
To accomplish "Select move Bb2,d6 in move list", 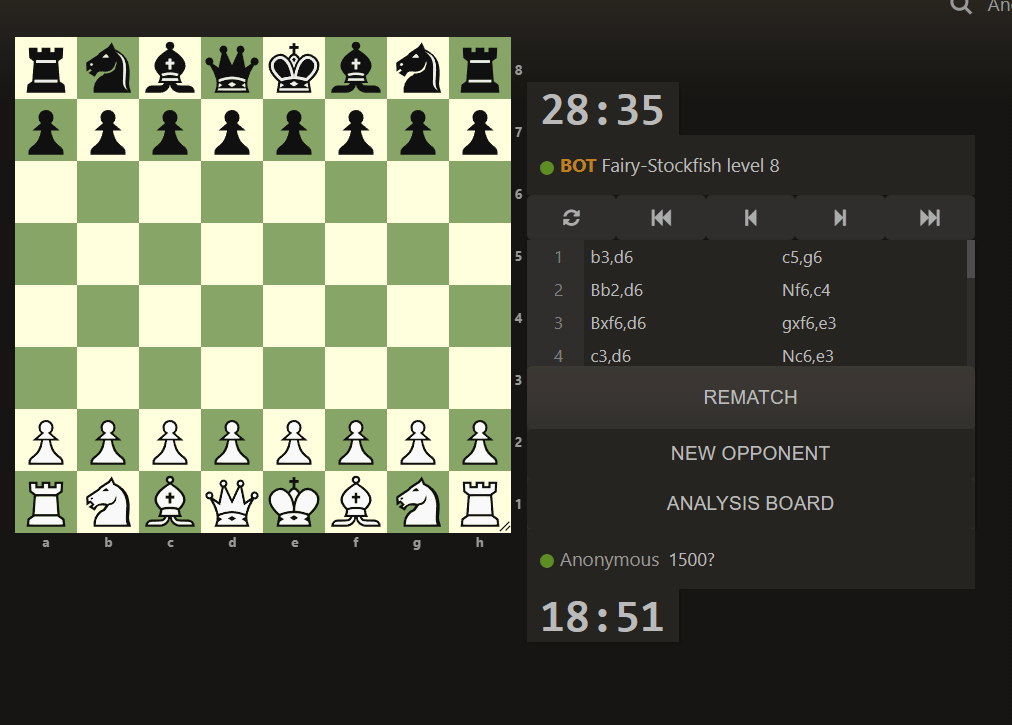I will point(617,291).
